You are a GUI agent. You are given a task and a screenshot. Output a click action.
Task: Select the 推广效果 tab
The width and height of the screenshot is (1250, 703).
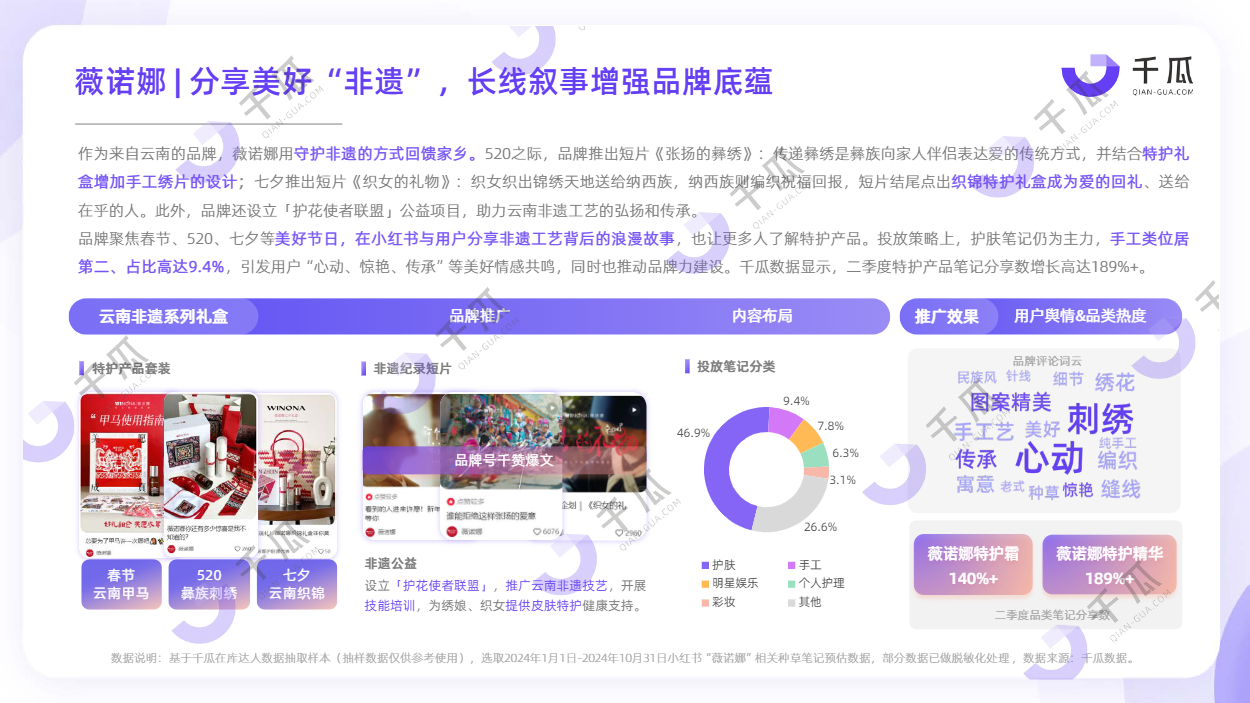tap(946, 316)
